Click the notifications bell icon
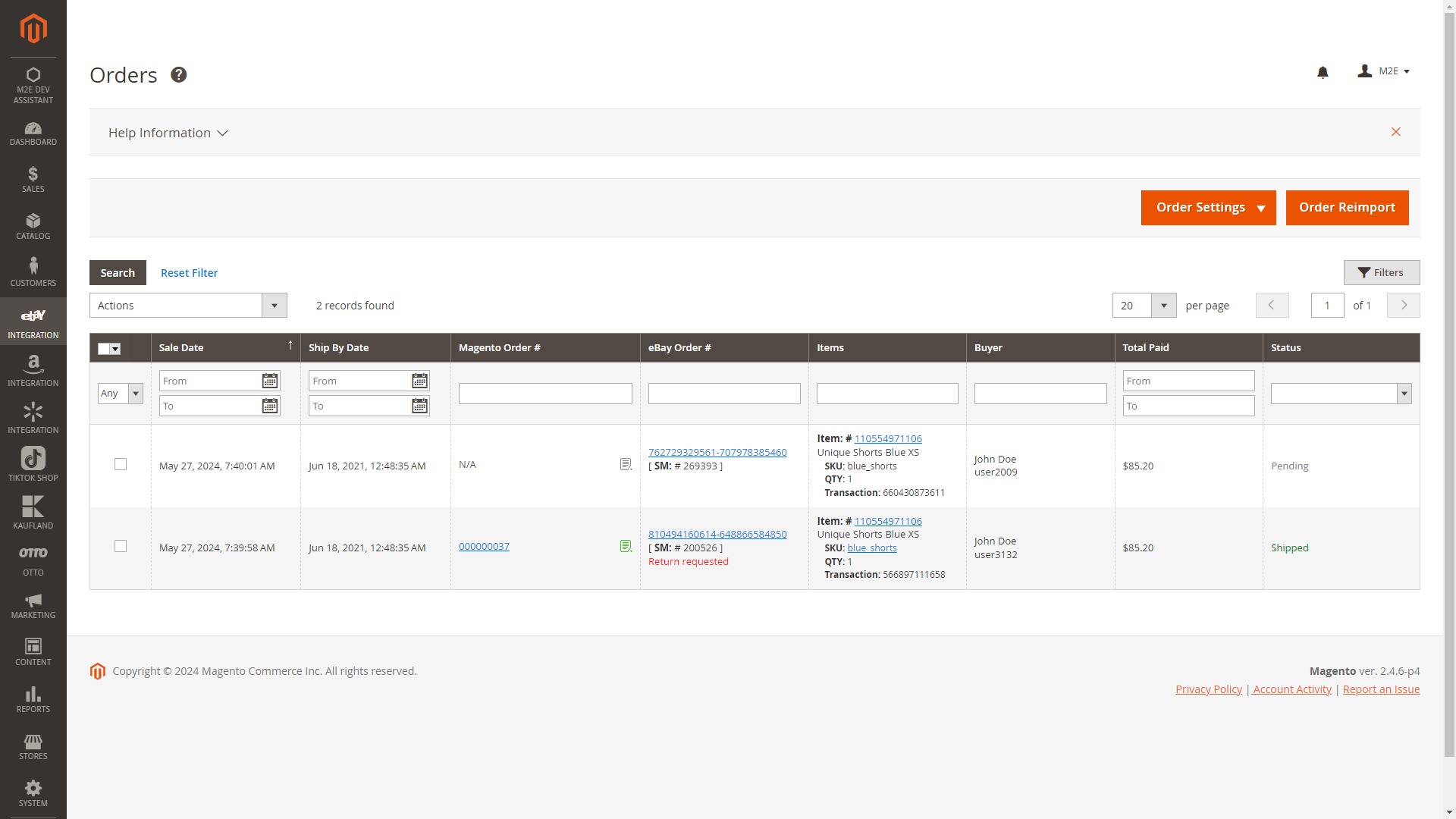Screen dimensions: 1456x819 pyautogui.click(x=1323, y=72)
